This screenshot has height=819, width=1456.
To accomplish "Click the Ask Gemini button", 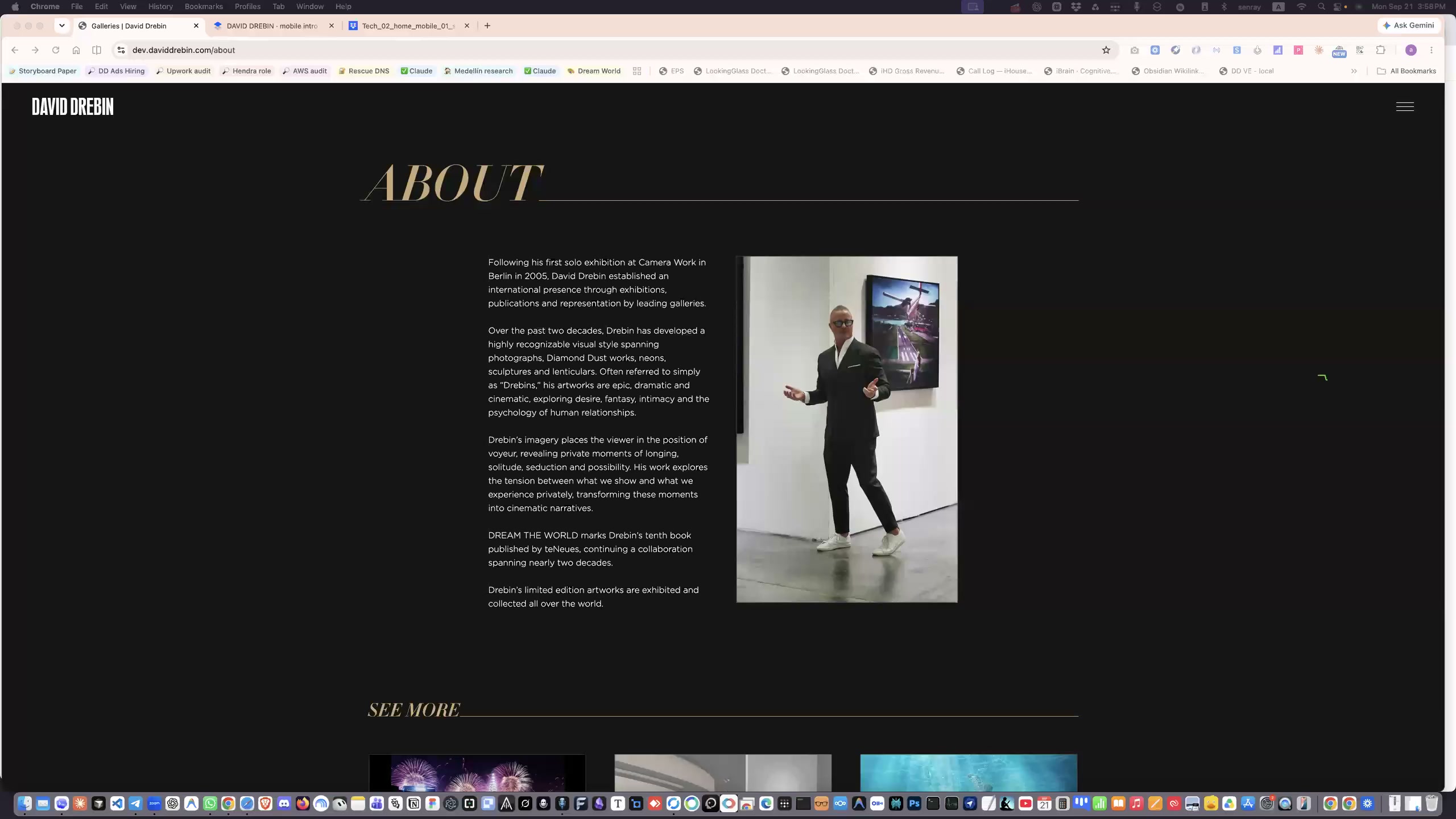I will pos(1409,26).
